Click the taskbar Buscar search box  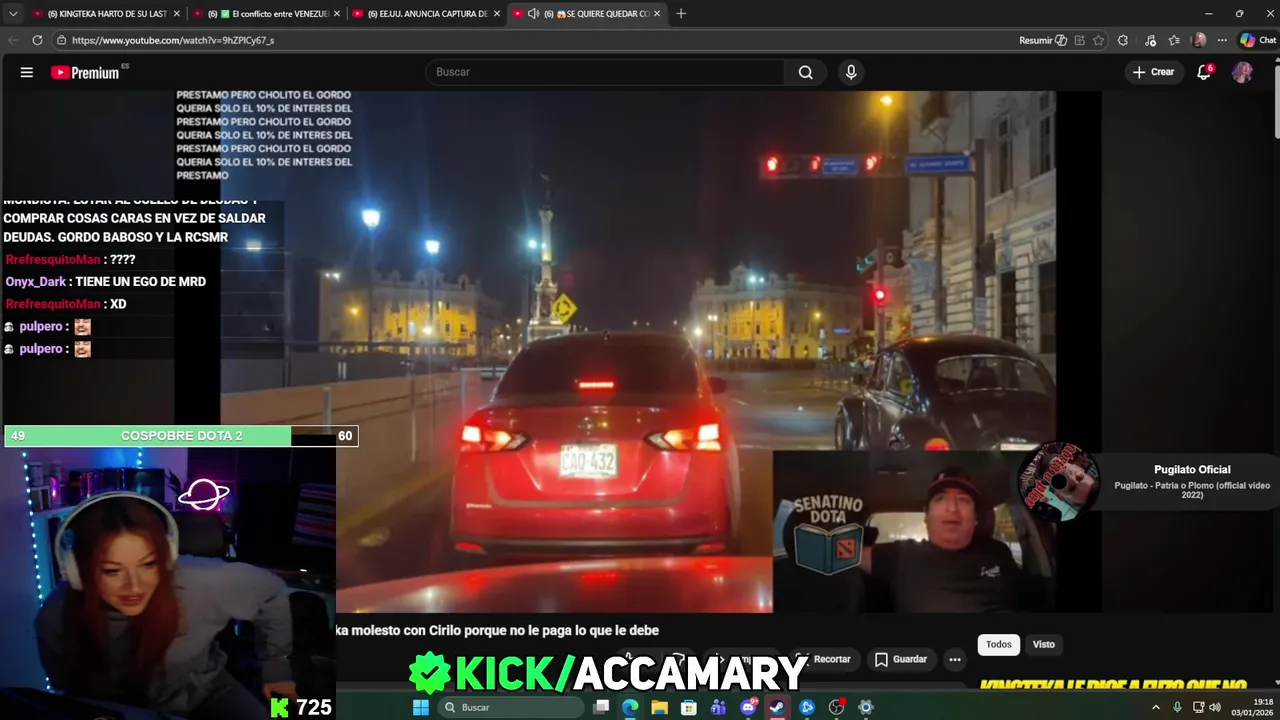pos(511,707)
